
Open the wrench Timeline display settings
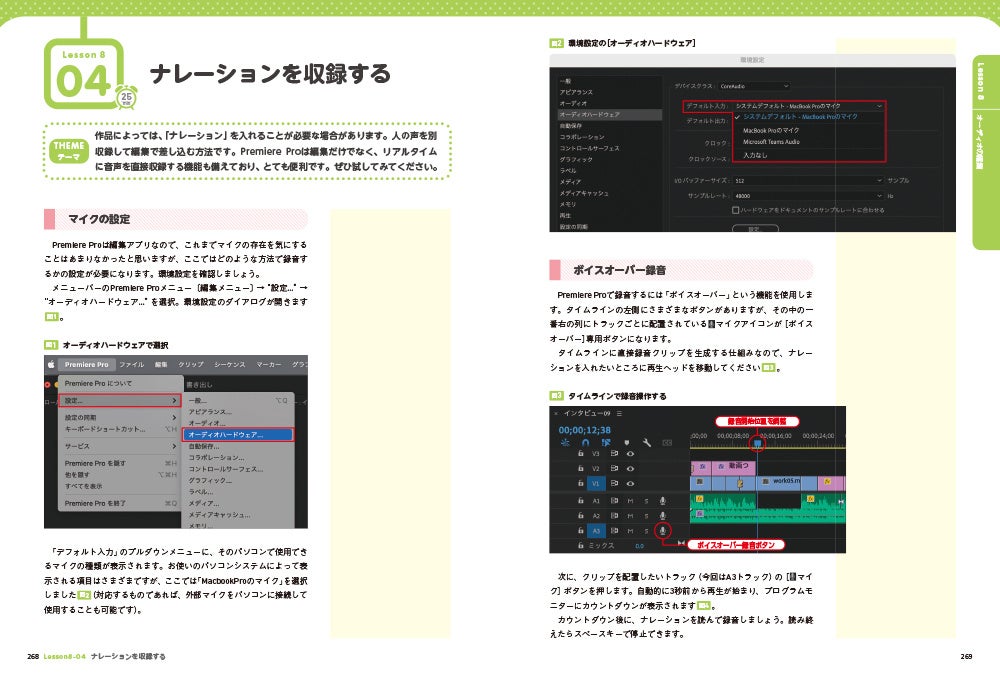click(647, 442)
